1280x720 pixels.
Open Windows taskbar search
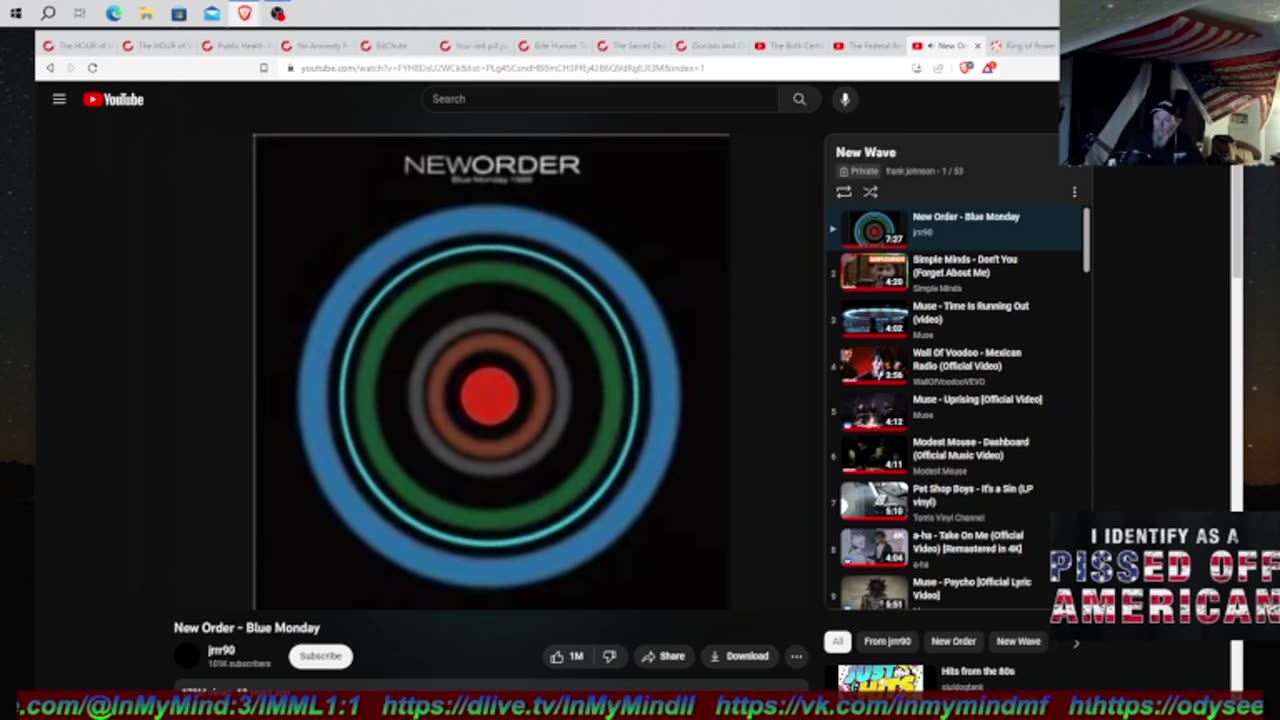(48, 14)
